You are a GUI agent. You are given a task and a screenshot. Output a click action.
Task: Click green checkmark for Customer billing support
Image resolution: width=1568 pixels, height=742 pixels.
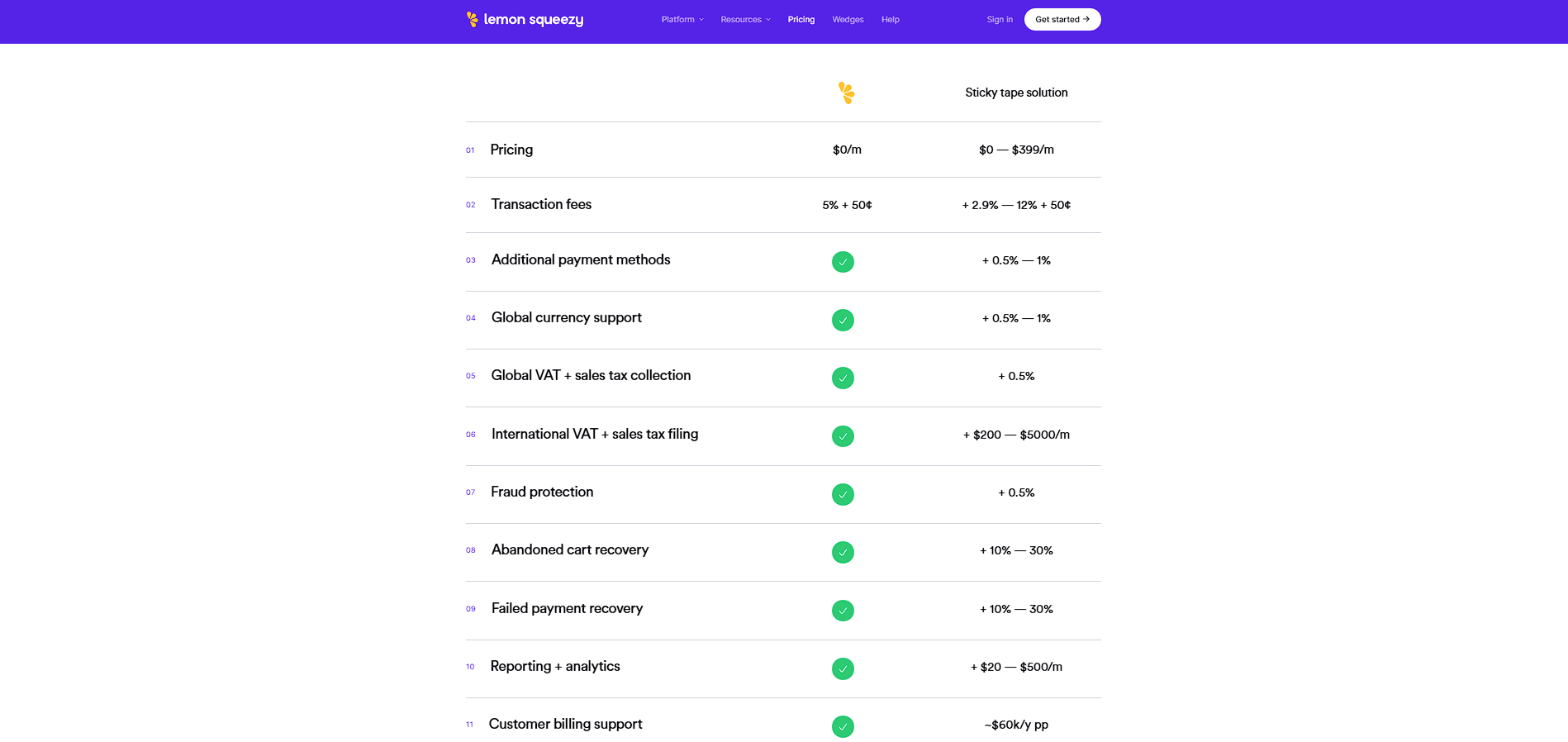(x=843, y=726)
